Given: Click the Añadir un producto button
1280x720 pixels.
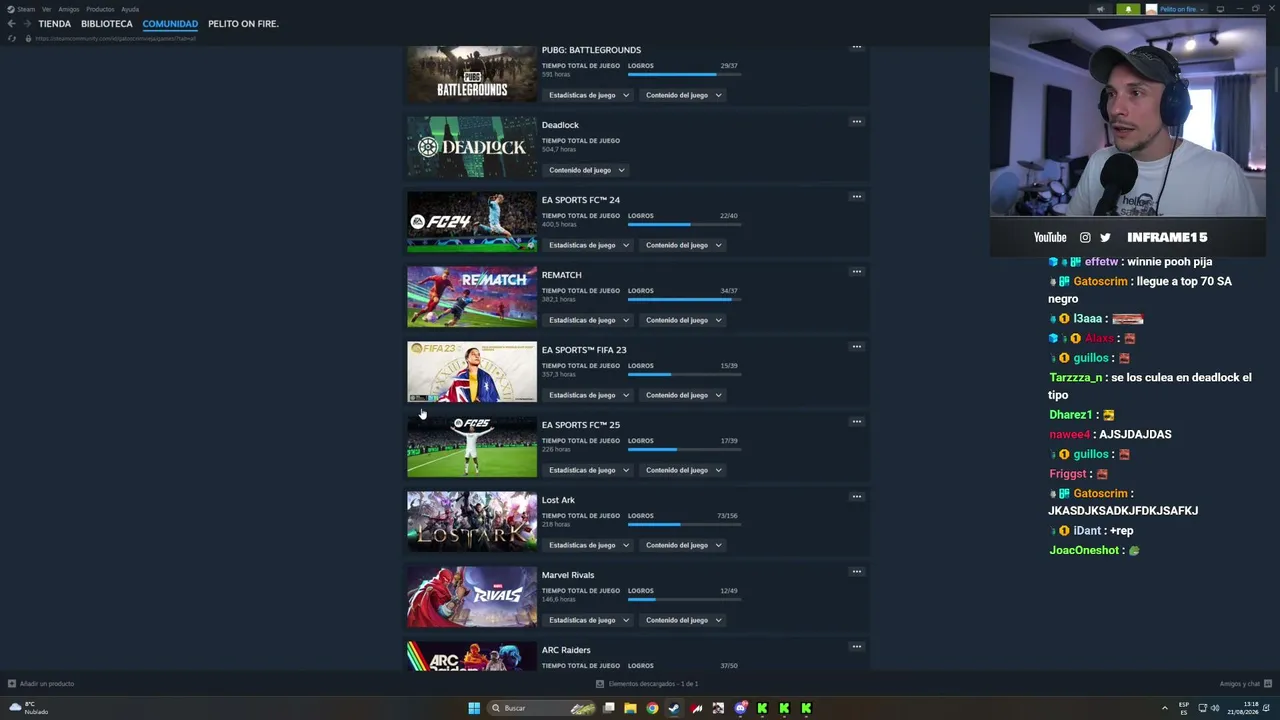Looking at the screenshot, I should point(41,684).
